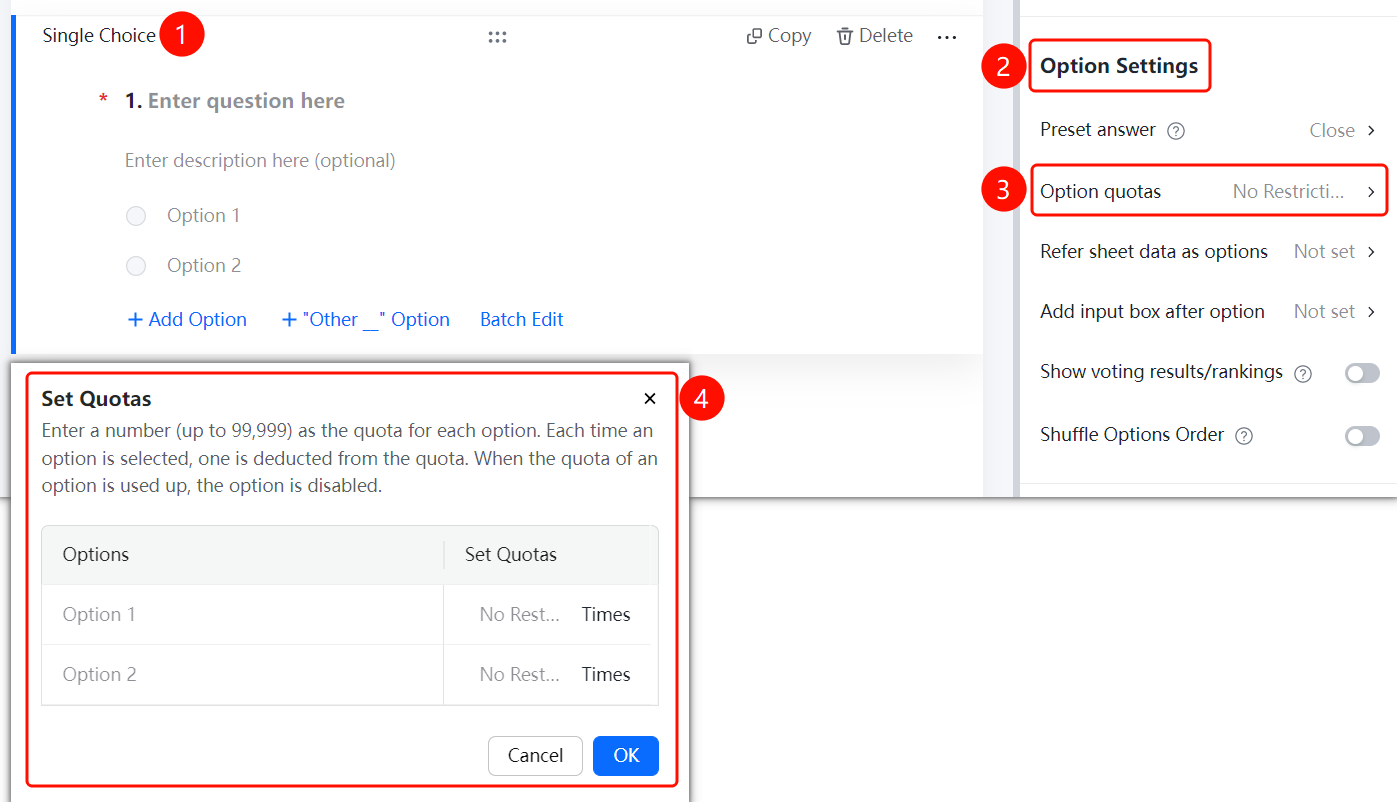The image size is (1397, 802).
Task: Open the Option quotas setting
Action: pyautogui.click(x=1208, y=191)
